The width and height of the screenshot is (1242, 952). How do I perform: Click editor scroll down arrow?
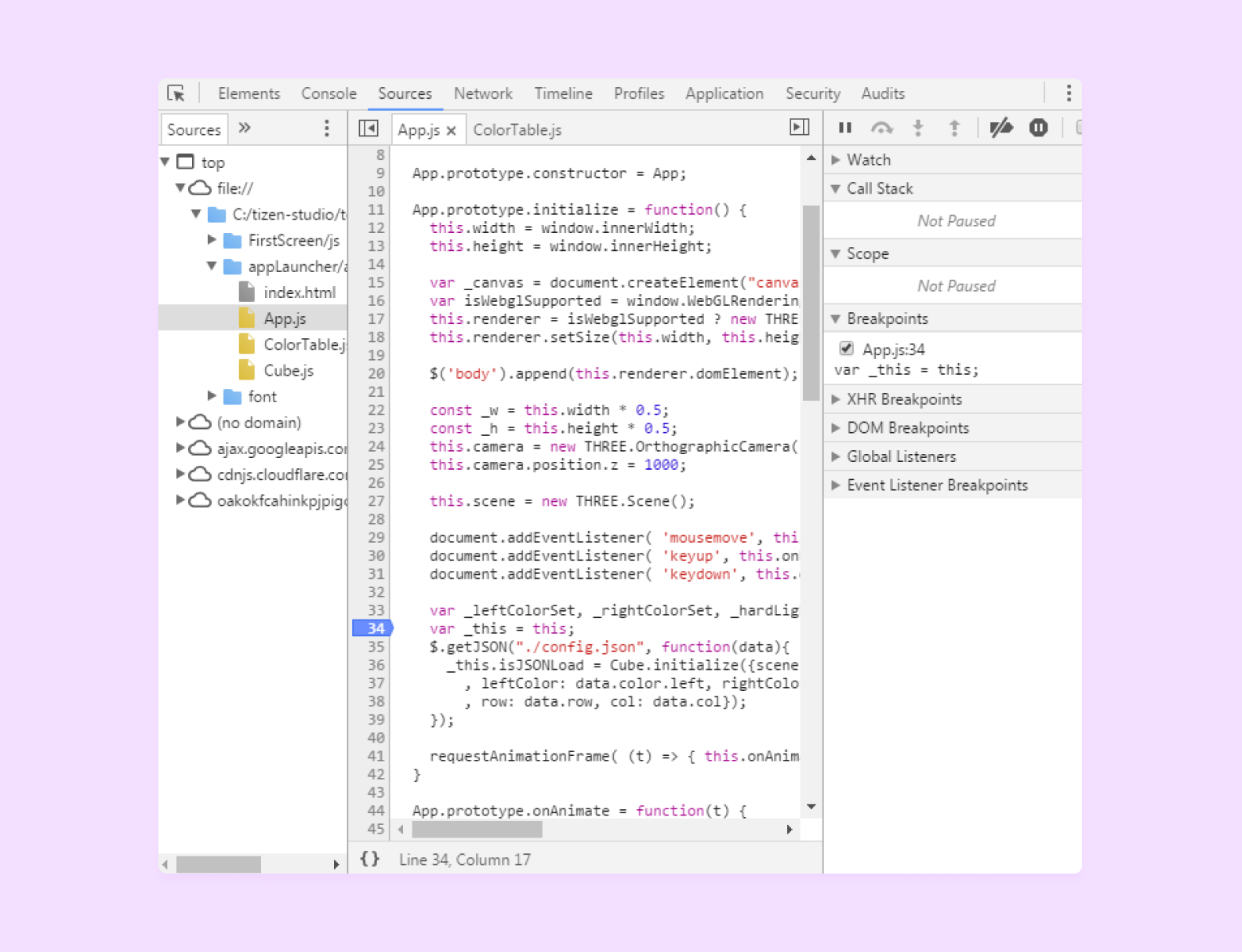pos(811,806)
